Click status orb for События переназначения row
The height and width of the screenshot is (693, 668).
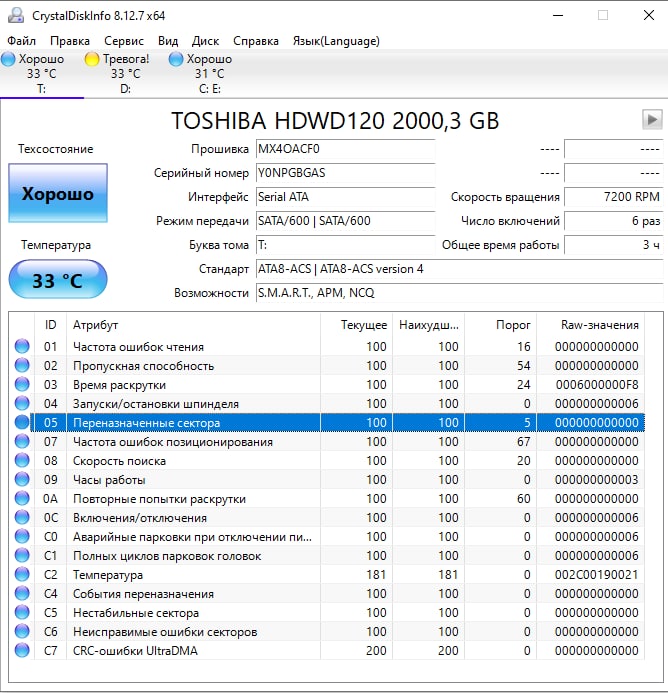[x=22, y=593]
